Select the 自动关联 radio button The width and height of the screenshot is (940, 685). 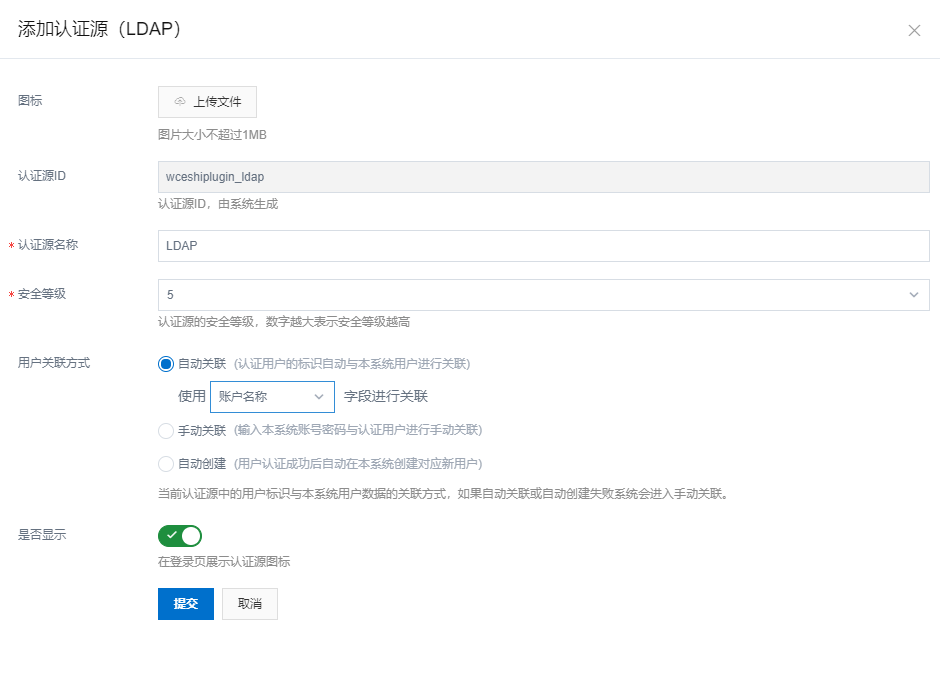166,363
